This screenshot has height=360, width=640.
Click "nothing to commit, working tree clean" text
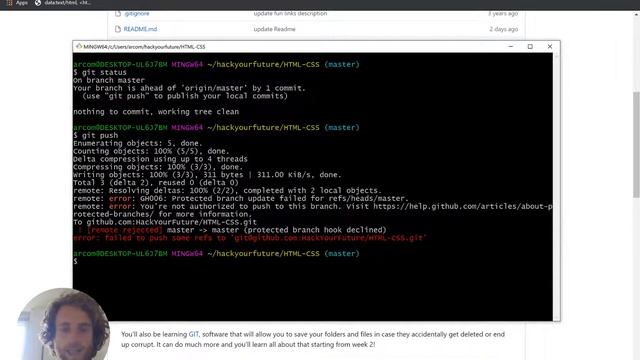click(x=156, y=112)
